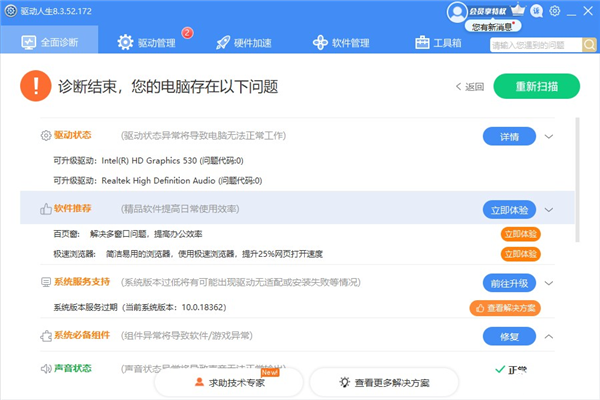
Task: Close the 驱动人生 window
Action: pos(588,11)
